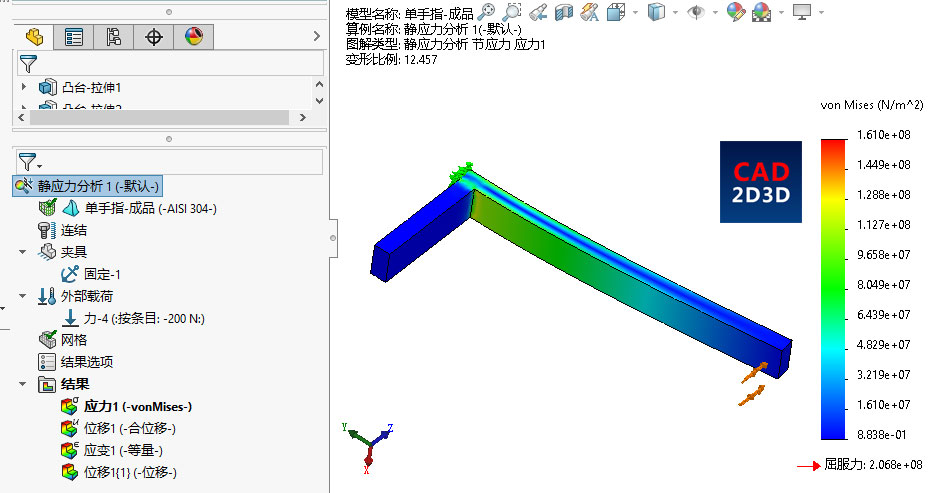Collapse the 外部载荷 external loads node
The height and width of the screenshot is (493, 936).
[x=23, y=296]
